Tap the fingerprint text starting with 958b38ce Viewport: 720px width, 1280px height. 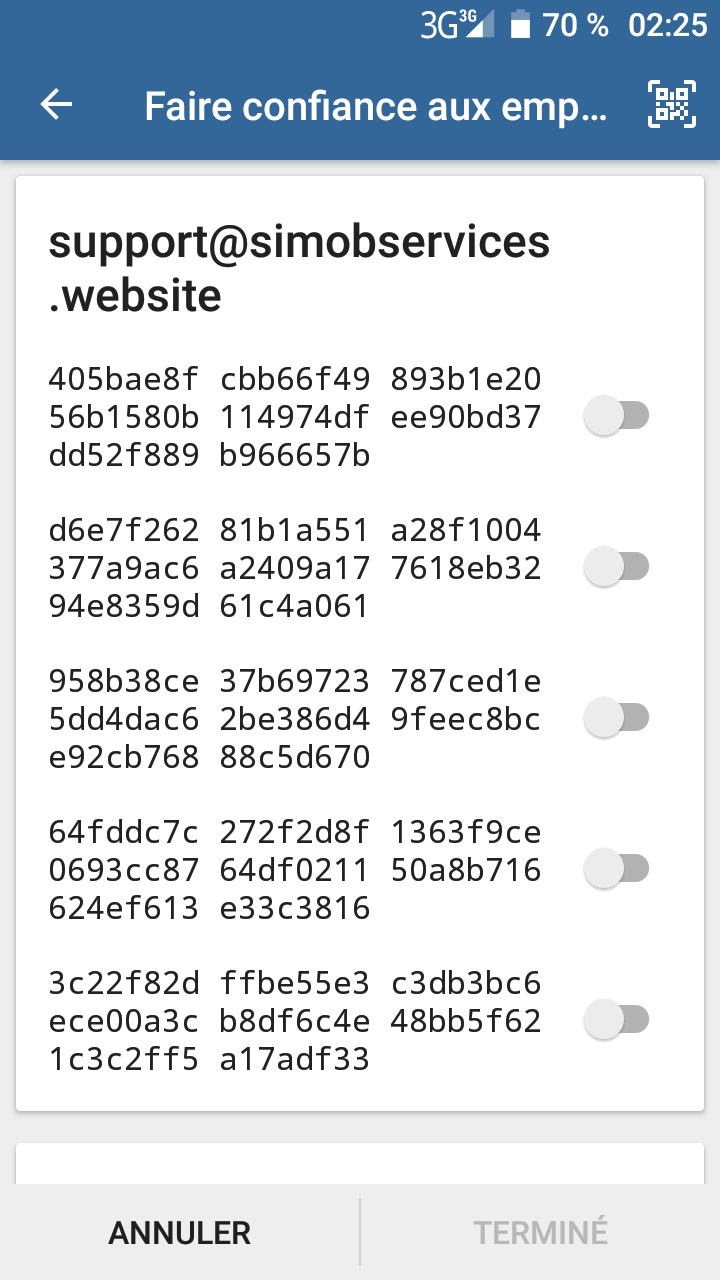(295, 719)
